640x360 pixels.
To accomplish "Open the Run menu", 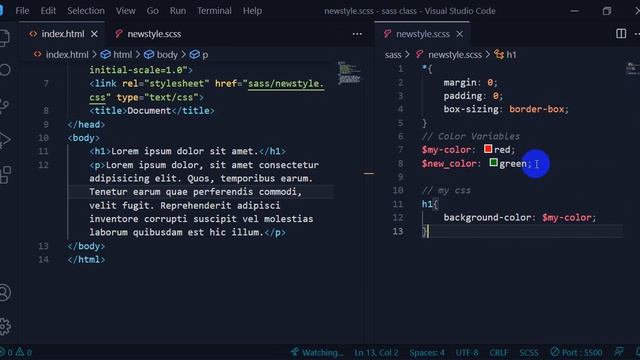I will (178, 11).
